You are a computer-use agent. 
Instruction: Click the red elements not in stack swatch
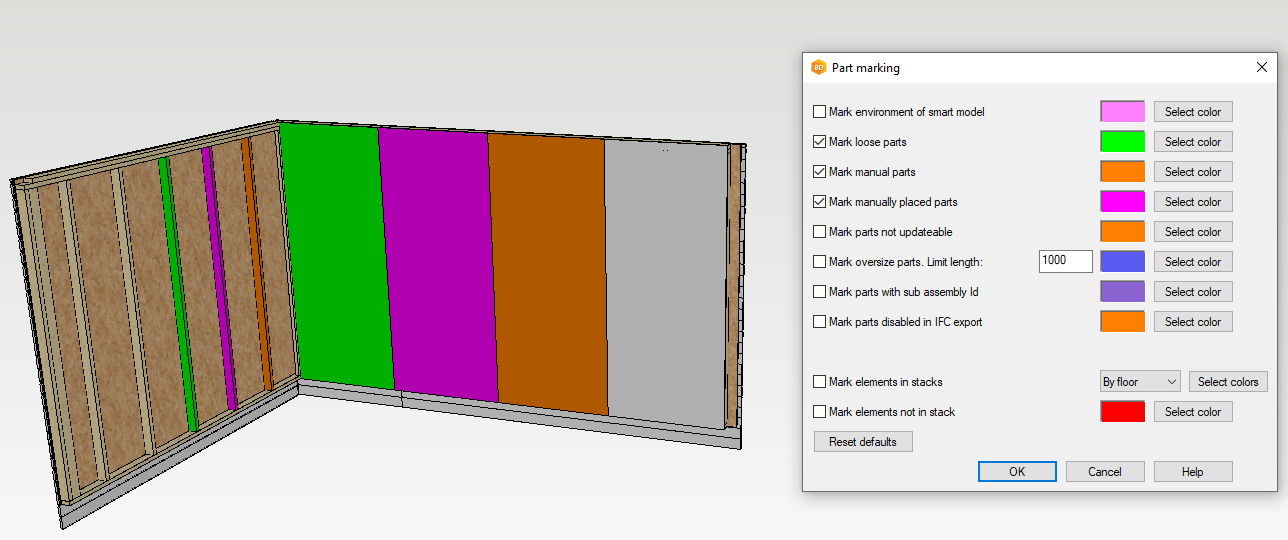point(1122,412)
